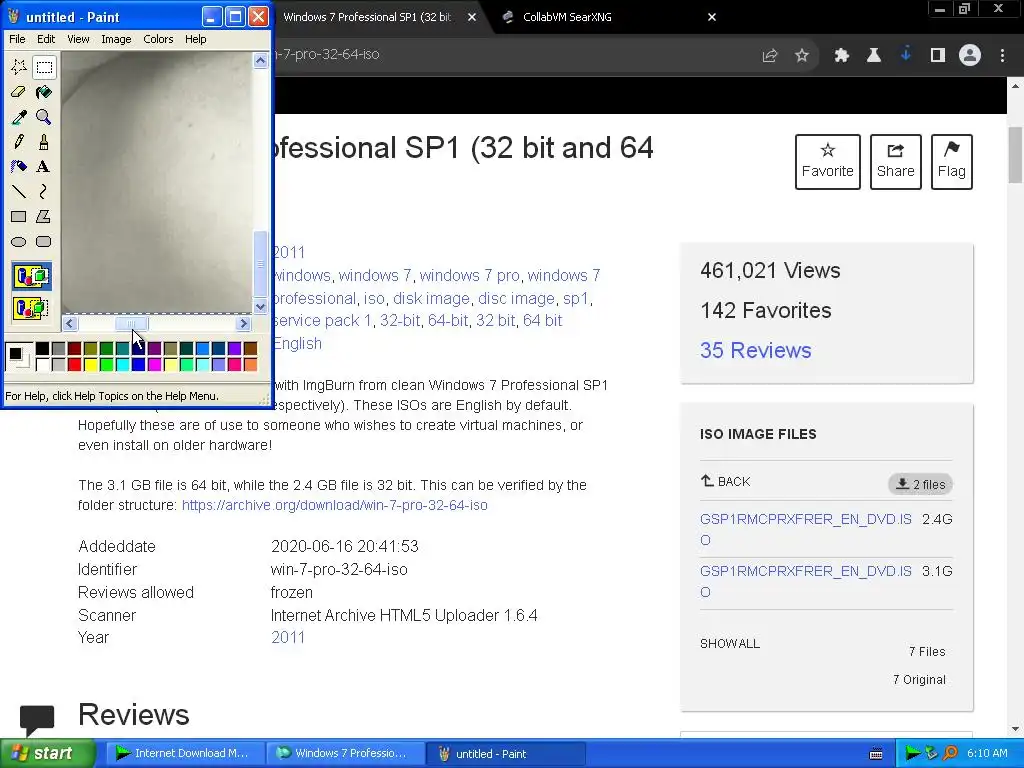Open the Windows Start button
Image resolution: width=1024 pixels, height=768 pixels.
pos(48,753)
